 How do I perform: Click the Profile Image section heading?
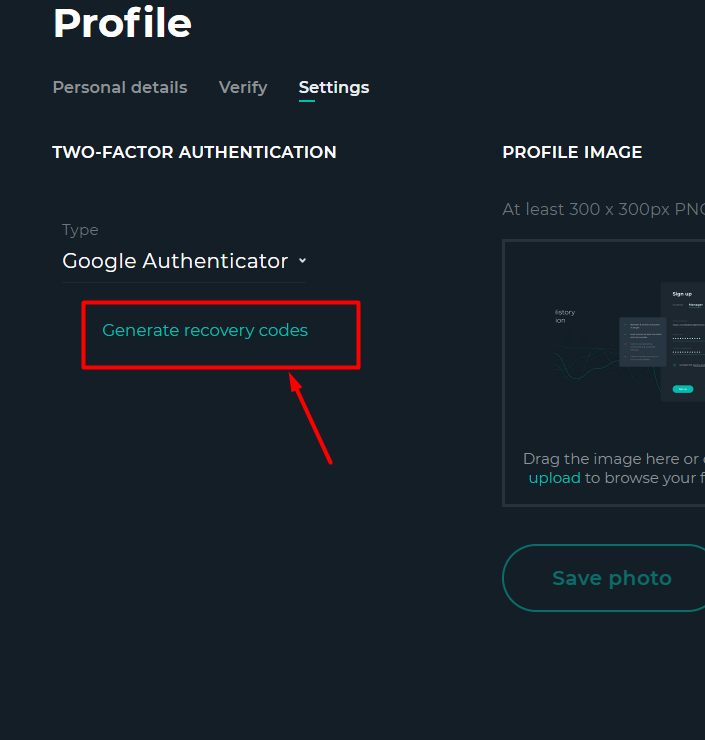coord(572,152)
